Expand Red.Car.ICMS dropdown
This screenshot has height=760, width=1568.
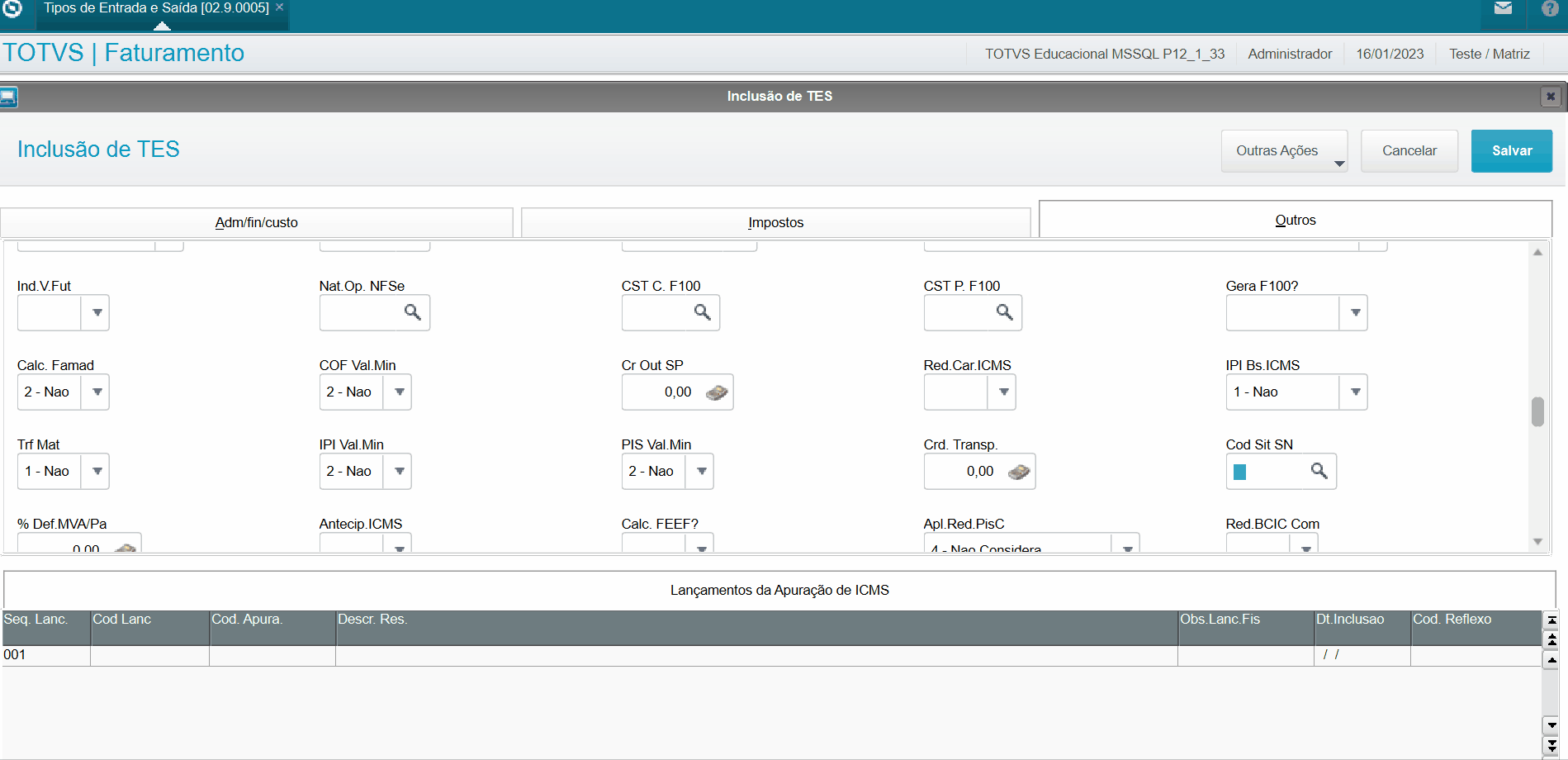[1002, 392]
